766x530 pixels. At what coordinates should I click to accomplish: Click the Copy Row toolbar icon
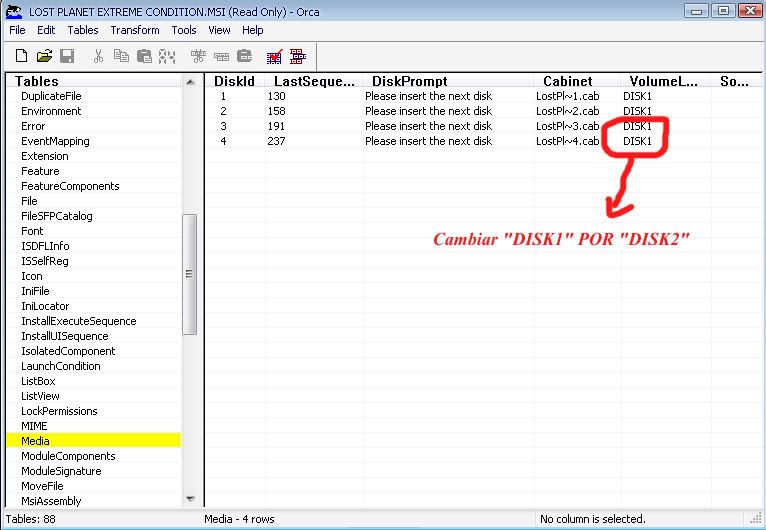click(221, 56)
